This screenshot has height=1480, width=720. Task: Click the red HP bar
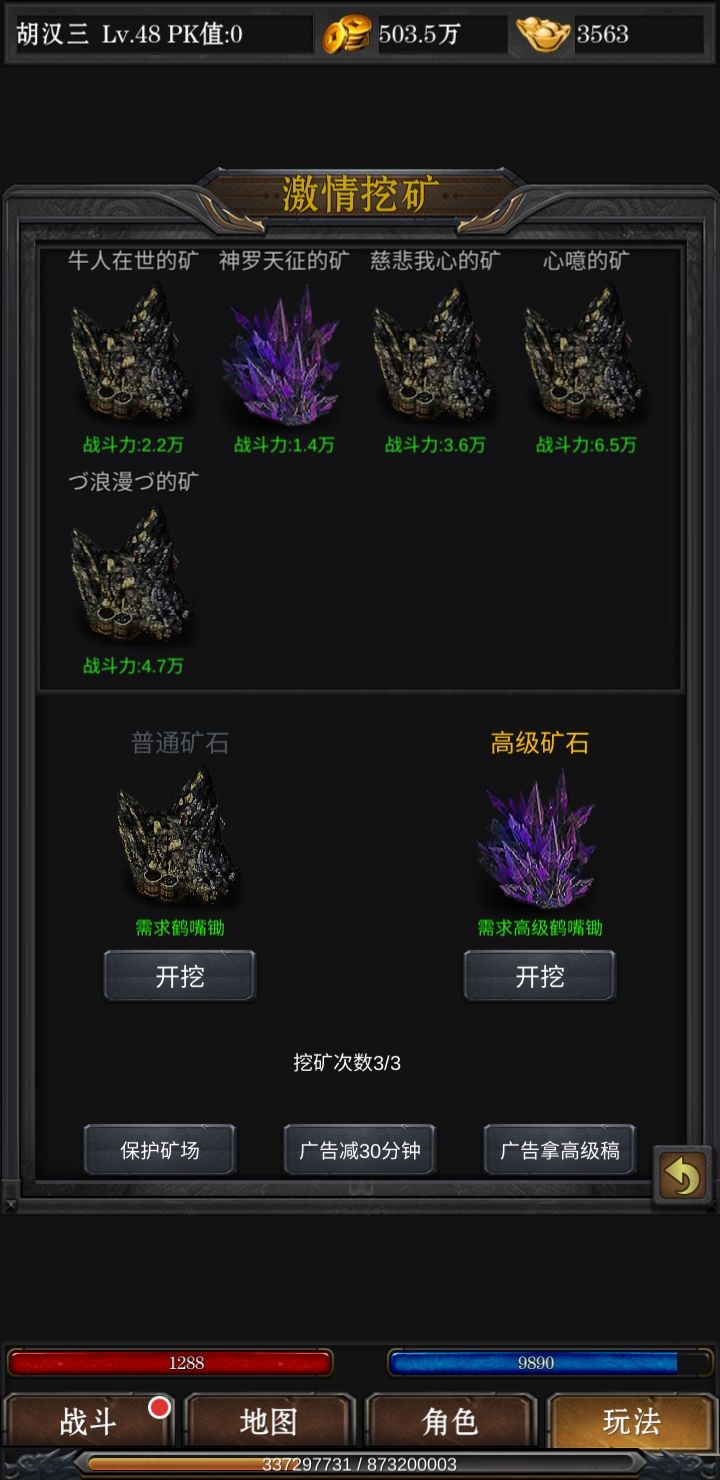coord(170,1362)
